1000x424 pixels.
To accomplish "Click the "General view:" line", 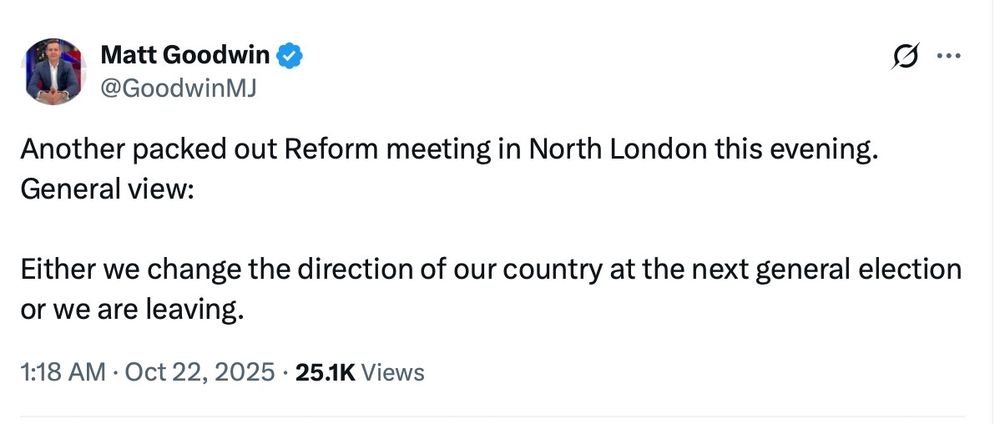I will pyautogui.click(x=104, y=187).
